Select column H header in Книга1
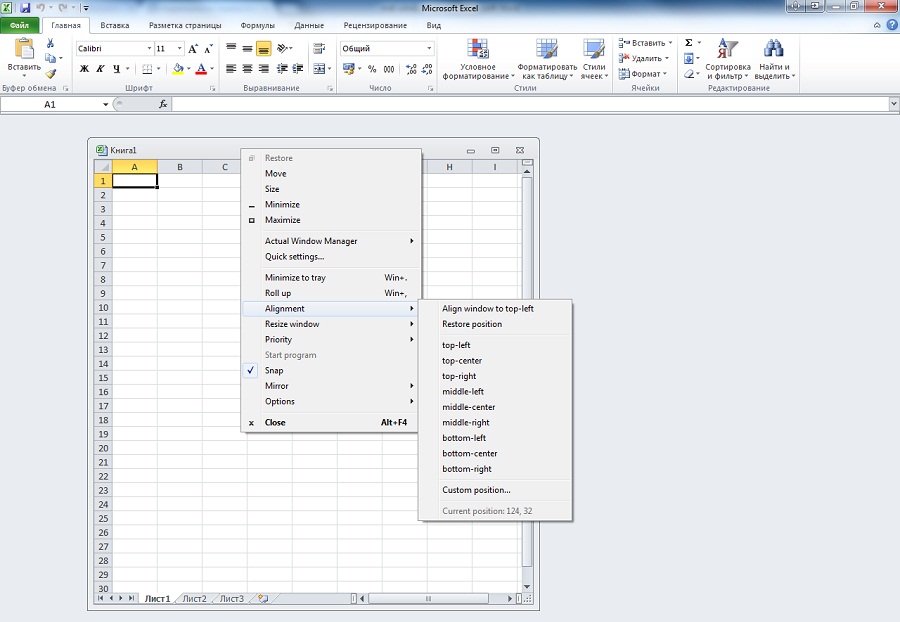 click(449, 167)
